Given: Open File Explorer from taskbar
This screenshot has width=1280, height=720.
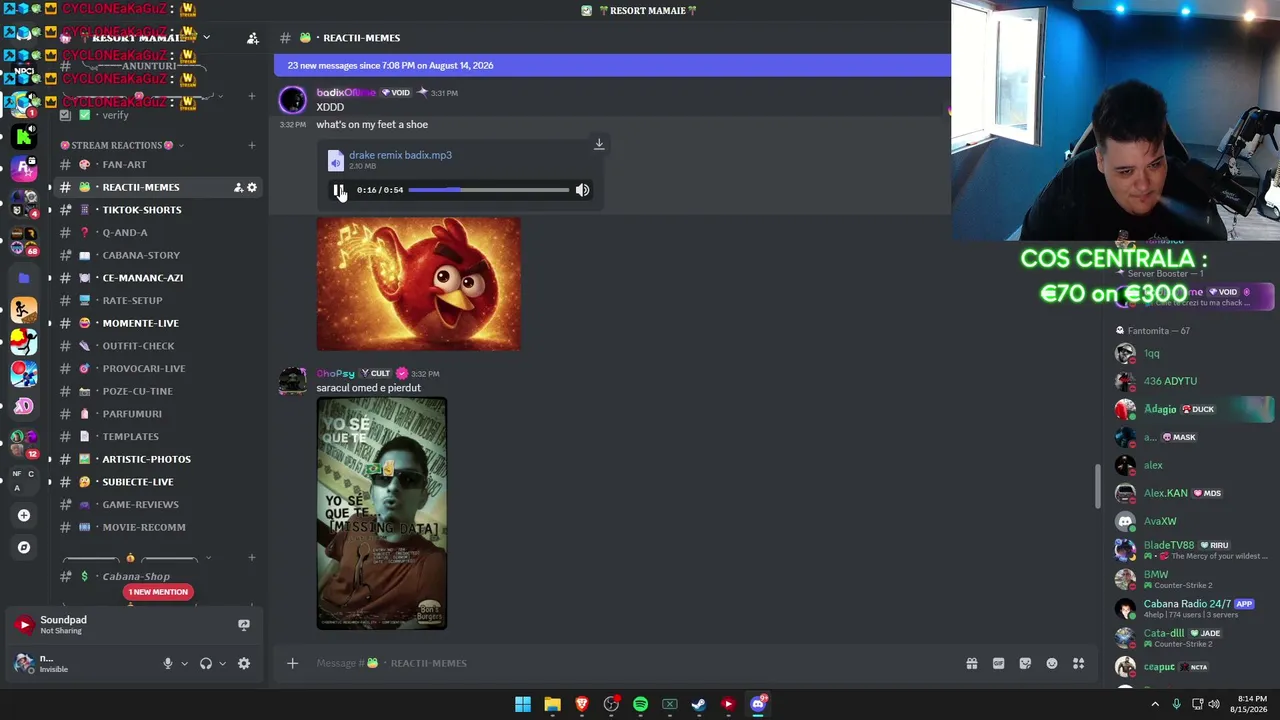Looking at the screenshot, I should [x=552, y=704].
